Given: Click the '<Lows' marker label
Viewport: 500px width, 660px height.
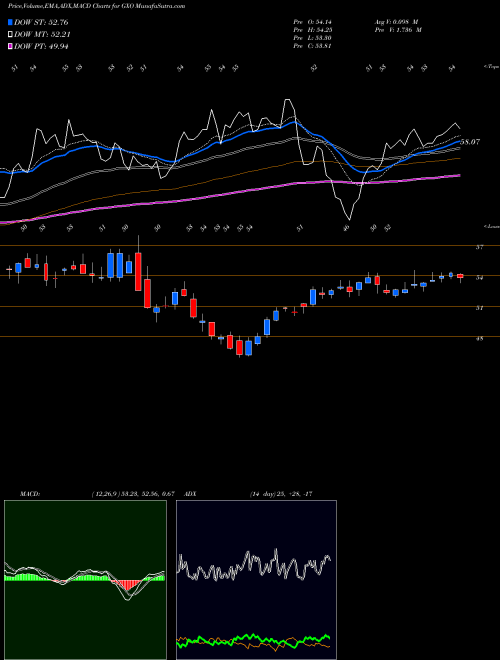Looking at the screenshot, I should (491, 226).
